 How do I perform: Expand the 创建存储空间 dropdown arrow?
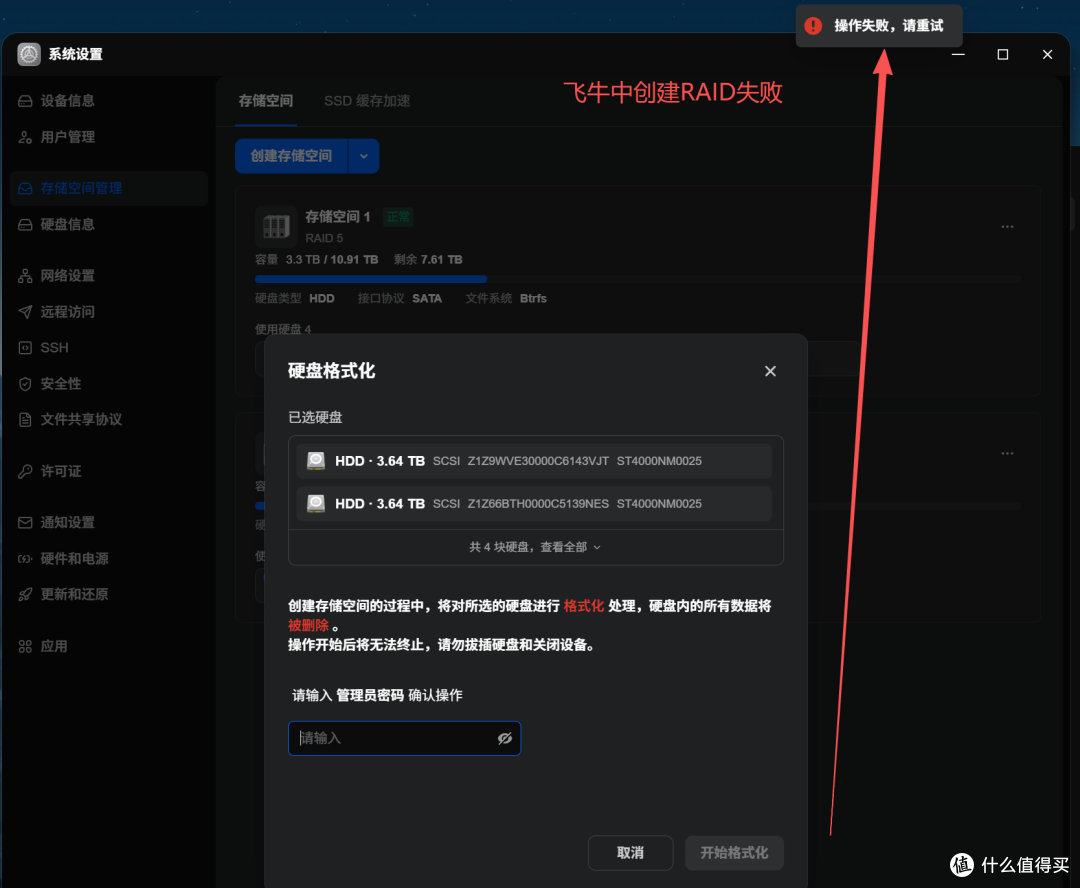click(364, 156)
